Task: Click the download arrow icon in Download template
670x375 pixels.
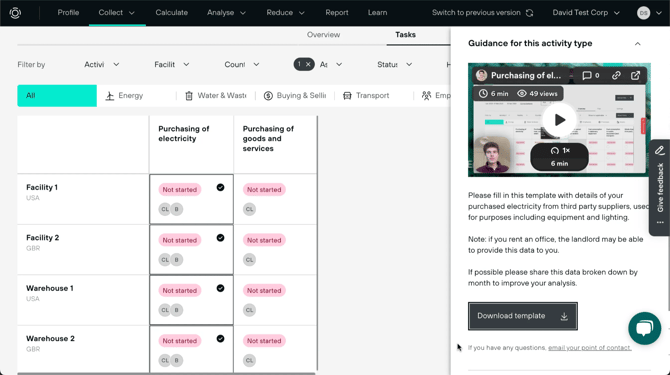Action: click(x=564, y=316)
